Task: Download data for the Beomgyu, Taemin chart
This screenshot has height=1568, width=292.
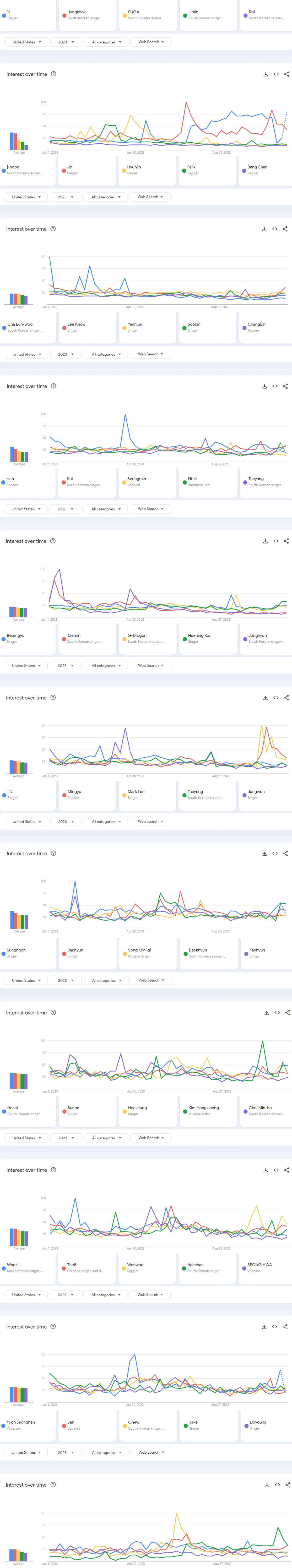Action: point(265,698)
